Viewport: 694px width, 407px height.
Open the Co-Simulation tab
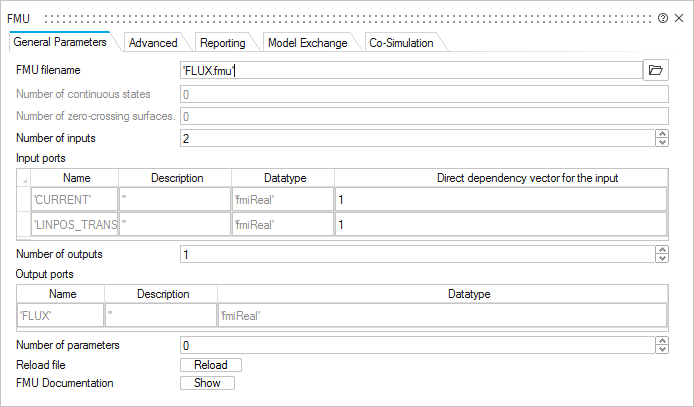(x=401, y=43)
